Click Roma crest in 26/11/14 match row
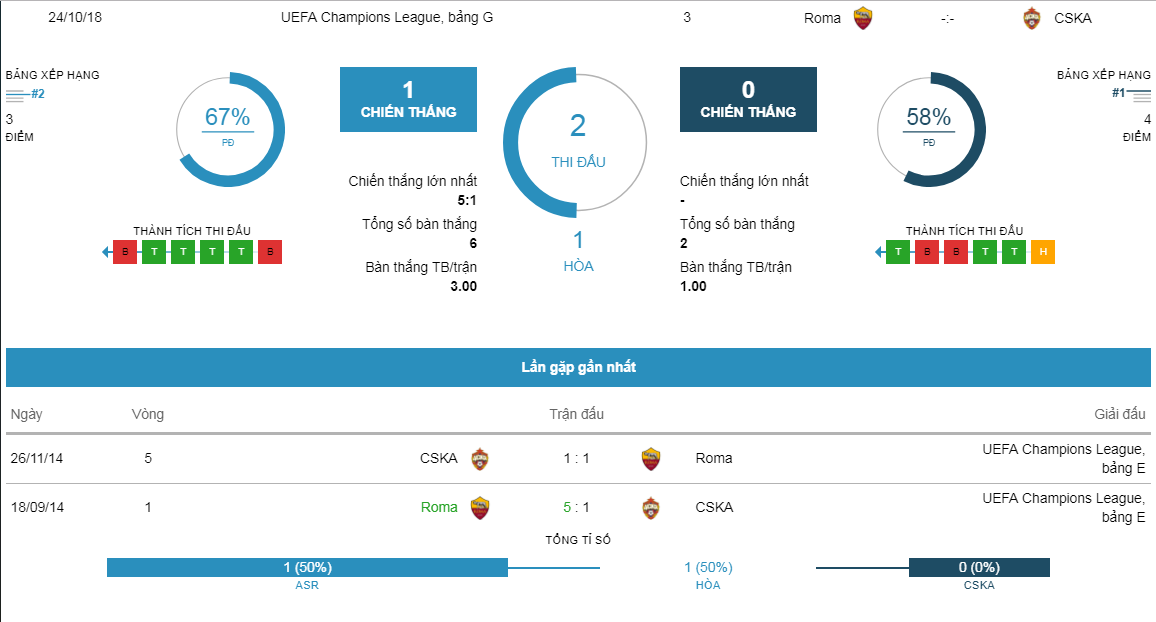Screen dimensions: 1156x622 [x=650, y=458]
